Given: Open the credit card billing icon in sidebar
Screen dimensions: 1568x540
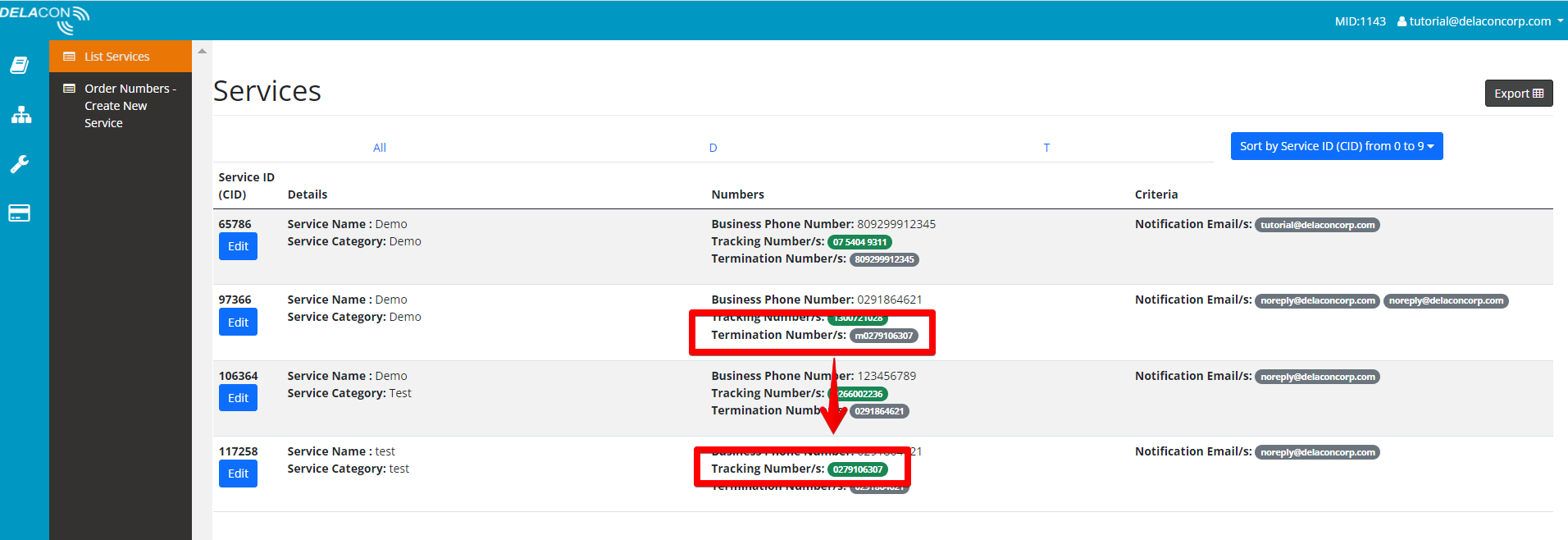Looking at the screenshot, I should coord(20,213).
